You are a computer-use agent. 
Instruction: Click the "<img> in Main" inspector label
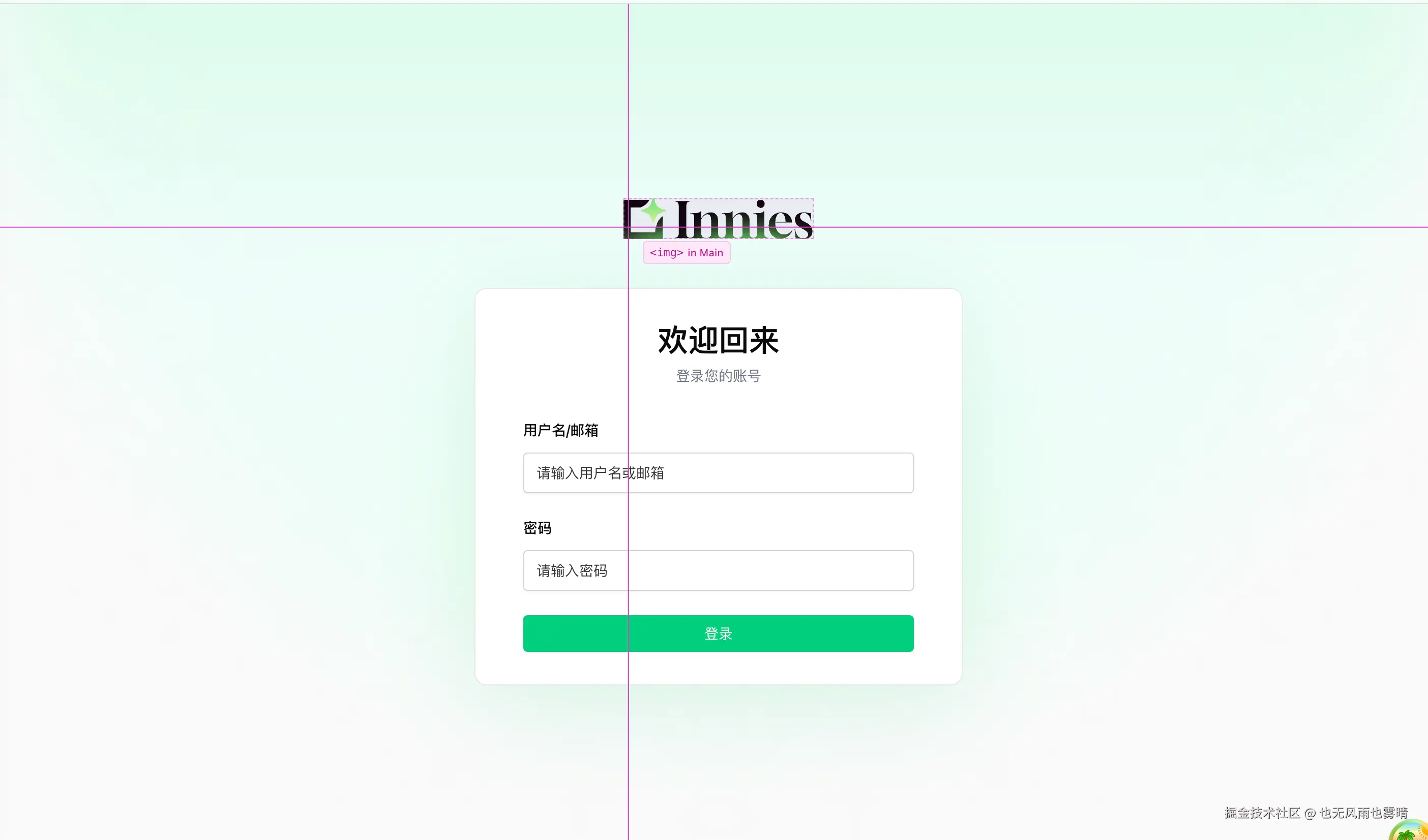686,253
